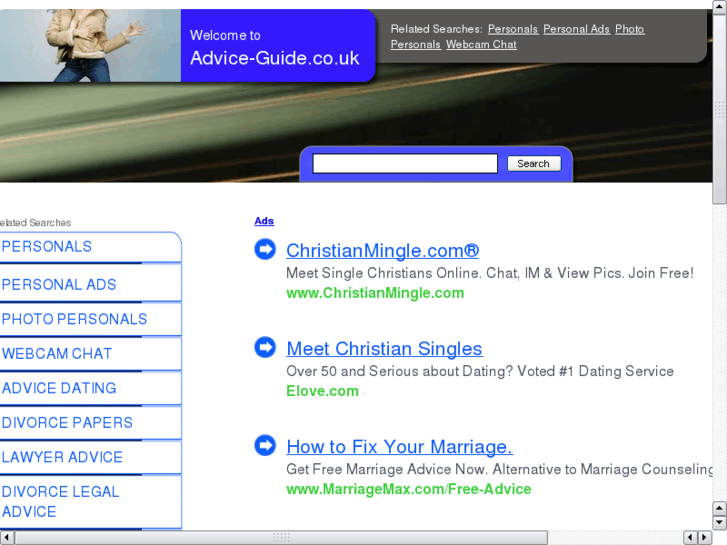
Task: Click the horizontal scrollbar far-right arrow
Action: 705,538
